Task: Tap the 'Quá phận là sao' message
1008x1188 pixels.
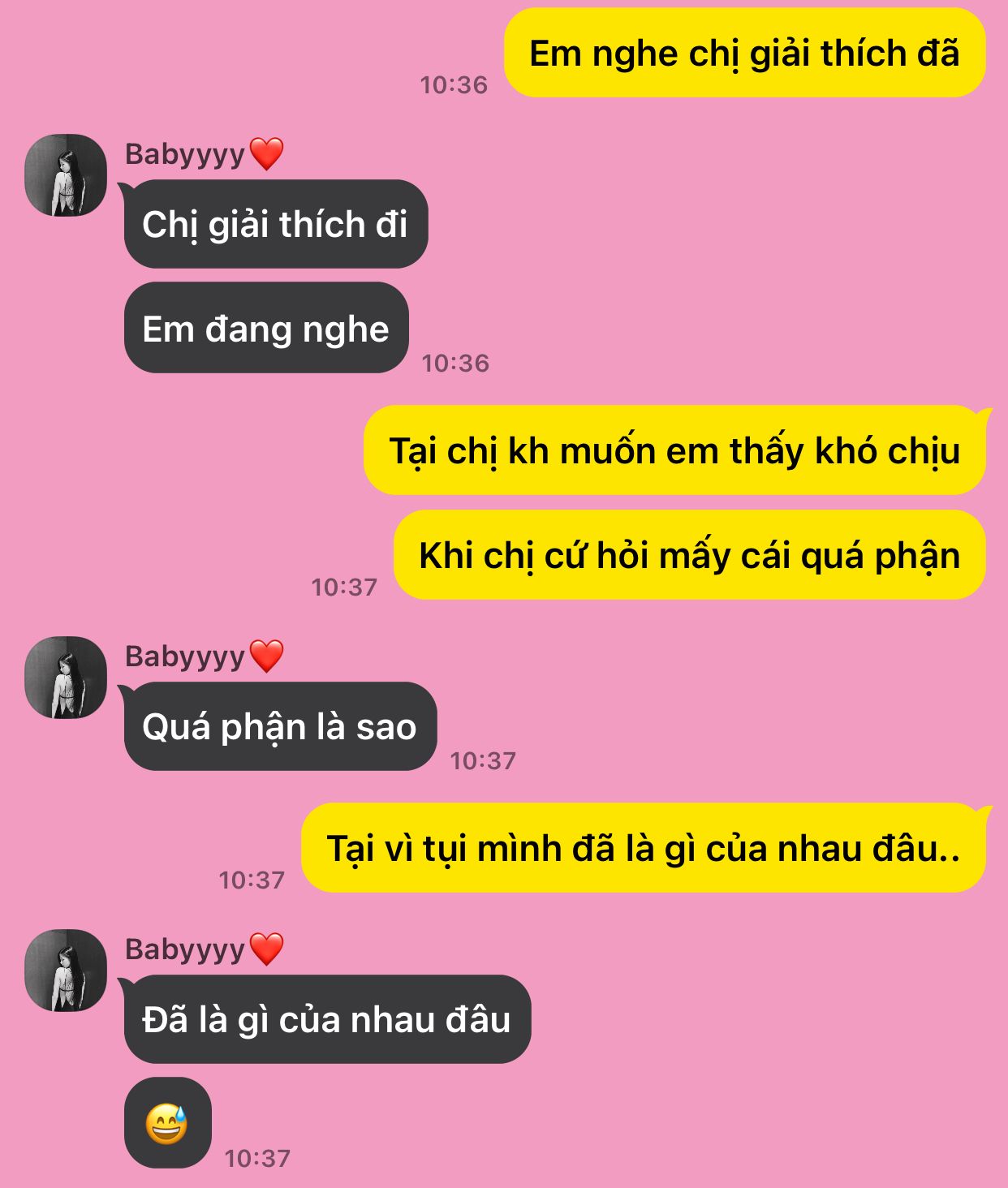Action: point(280,726)
